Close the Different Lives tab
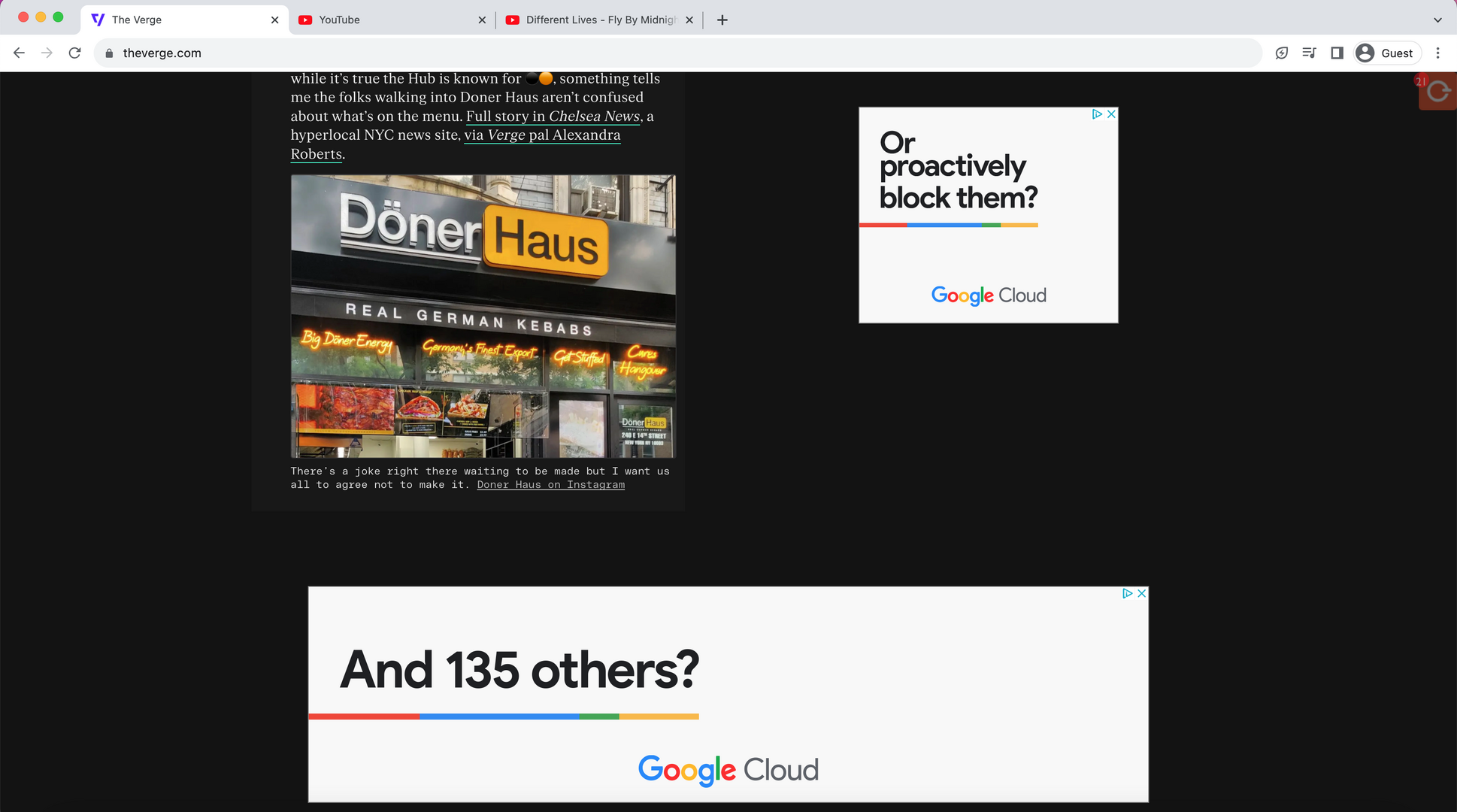The width and height of the screenshot is (1457, 812). 689,20
